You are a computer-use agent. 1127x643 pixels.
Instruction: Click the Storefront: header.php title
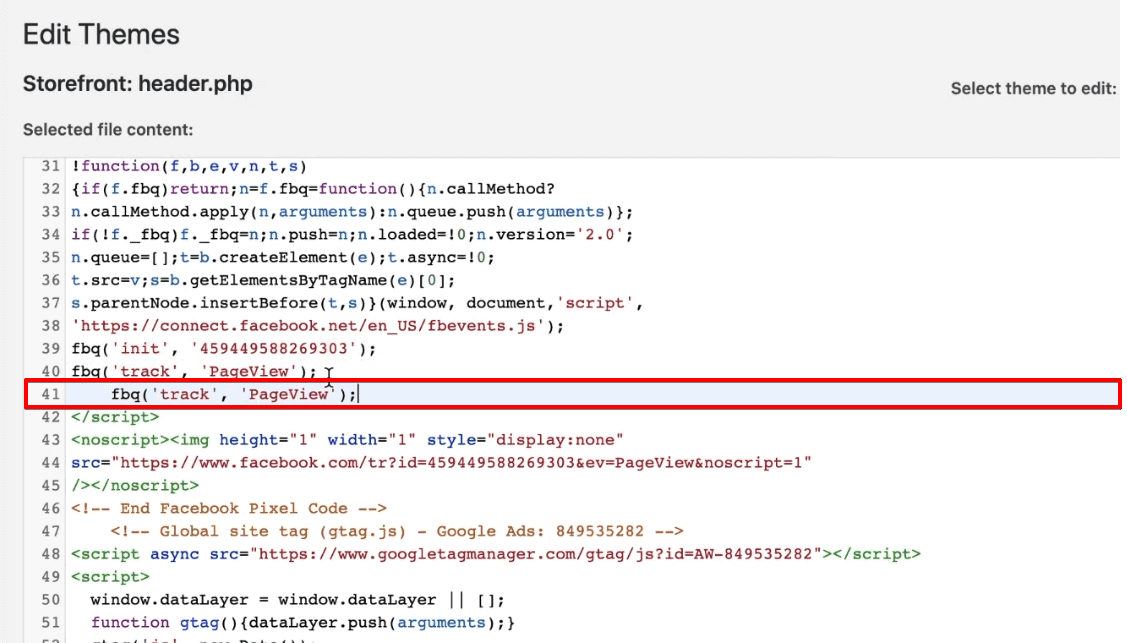(137, 84)
